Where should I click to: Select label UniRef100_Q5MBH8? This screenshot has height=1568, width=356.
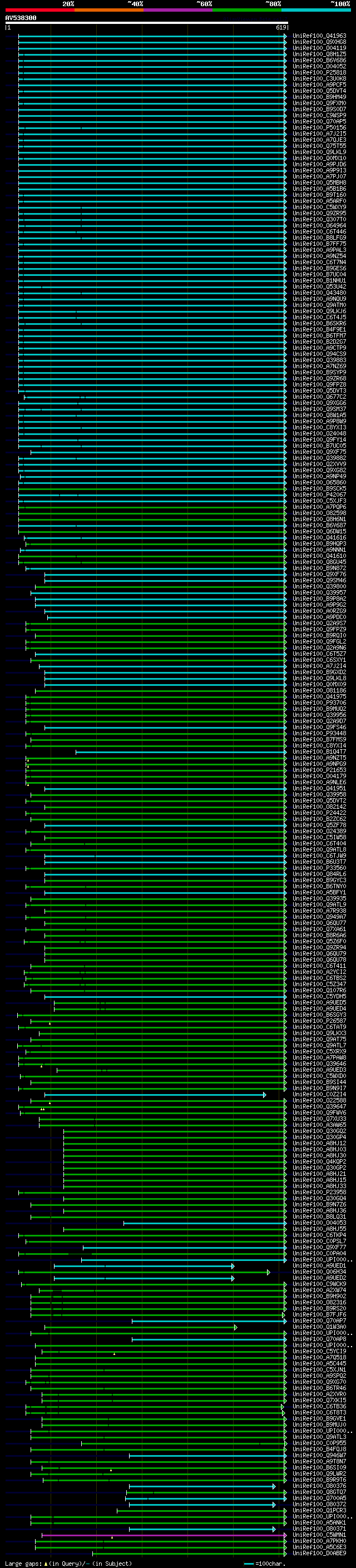pyautogui.click(x=319, y=182)
